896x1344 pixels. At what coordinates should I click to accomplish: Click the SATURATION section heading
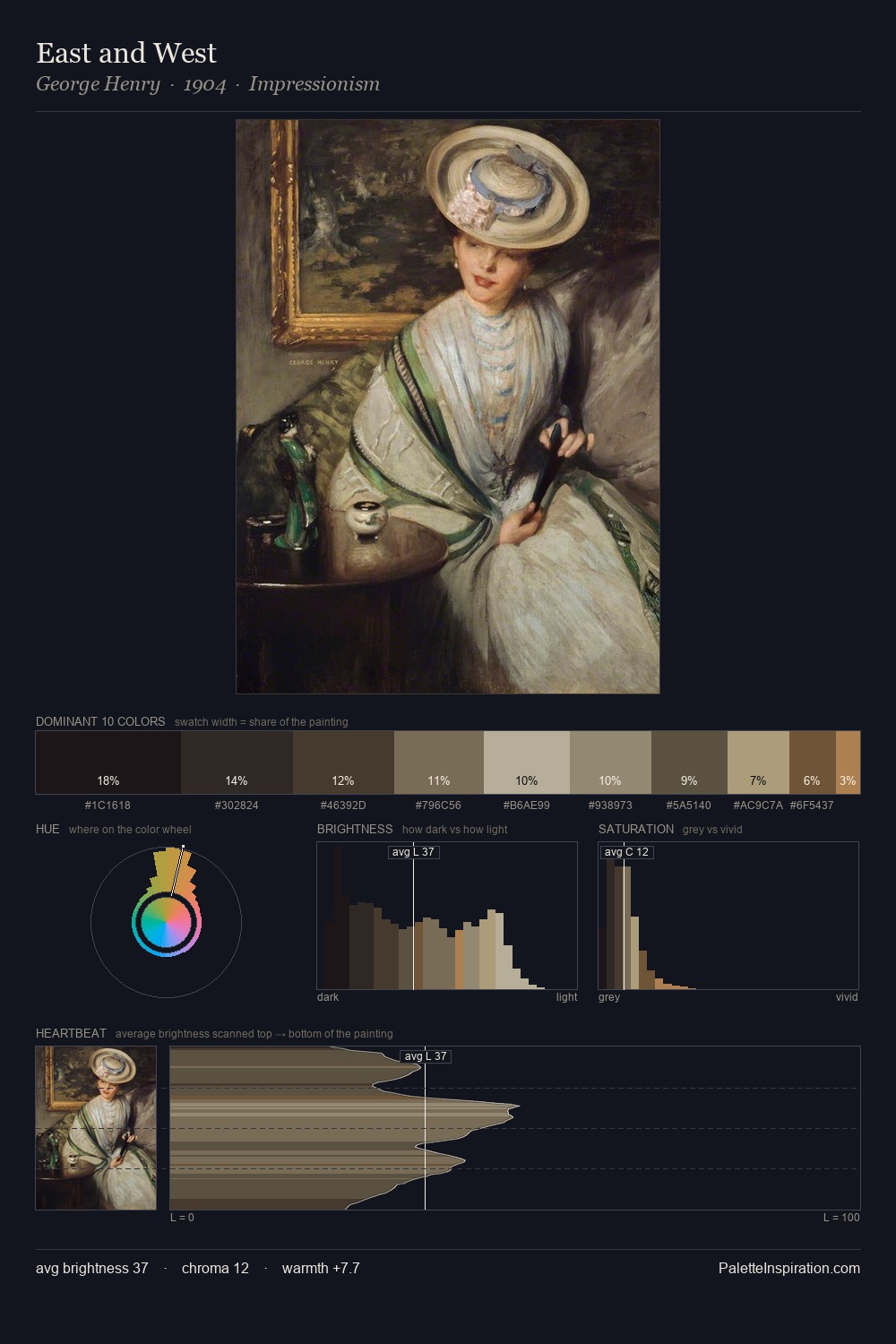point(636,829)
